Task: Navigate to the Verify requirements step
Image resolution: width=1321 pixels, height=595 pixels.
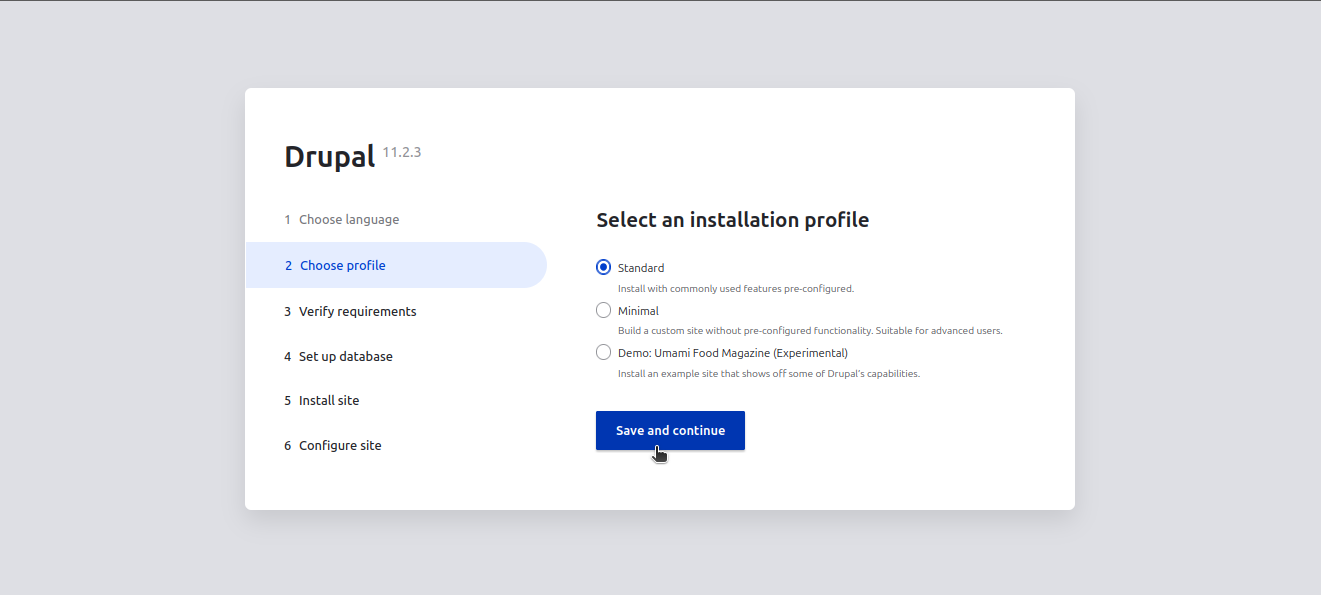Action: coord(357,311)
